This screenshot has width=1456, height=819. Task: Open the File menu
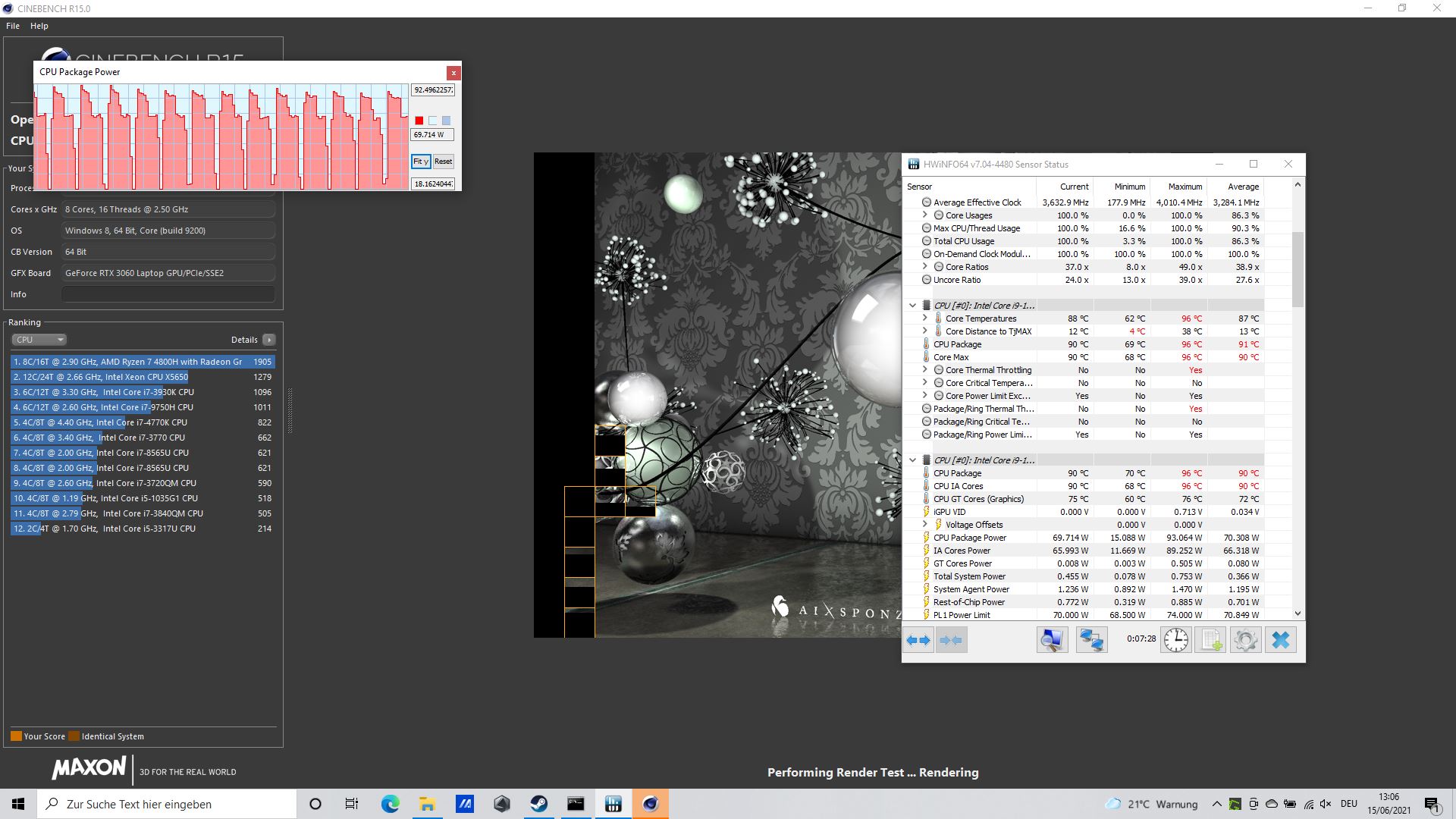point(13,26)
